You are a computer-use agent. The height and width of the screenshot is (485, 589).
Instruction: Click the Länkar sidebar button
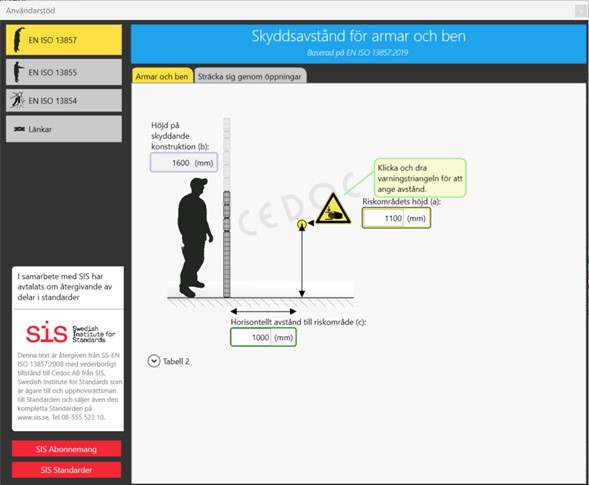[x=64, y=129]
